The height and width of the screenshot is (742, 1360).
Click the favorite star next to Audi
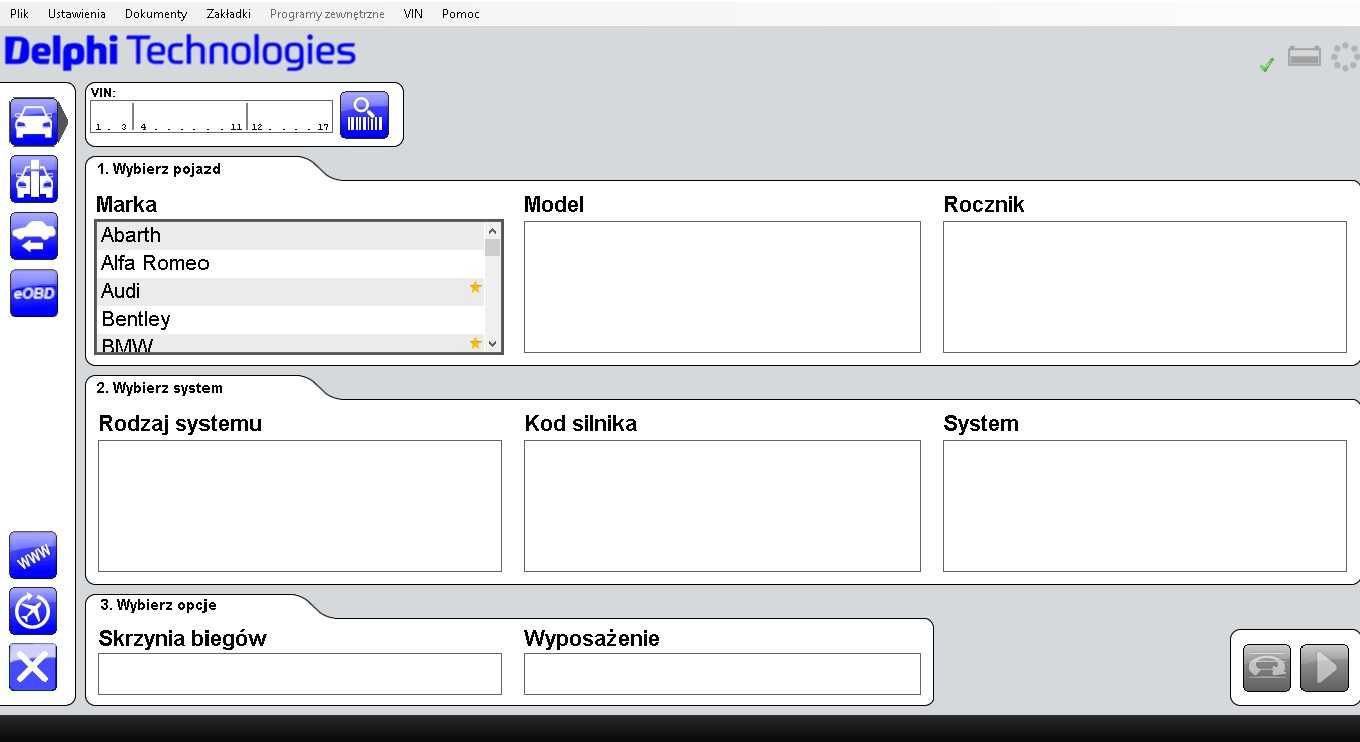[x=475, y=288]
